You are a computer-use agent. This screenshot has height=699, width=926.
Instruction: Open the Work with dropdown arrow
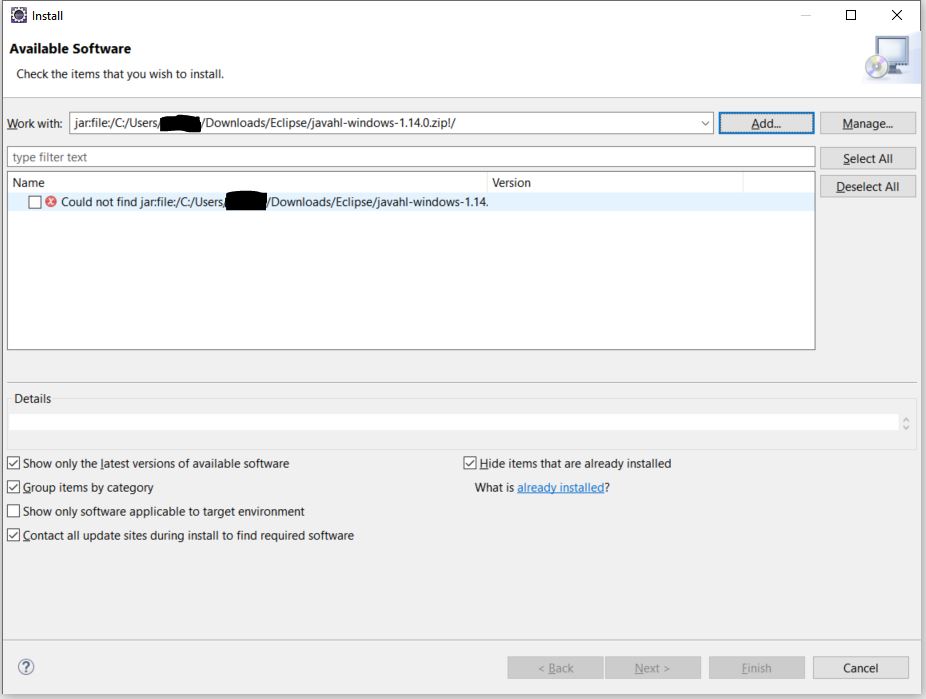pyautogui.click(x=705, y=123)
